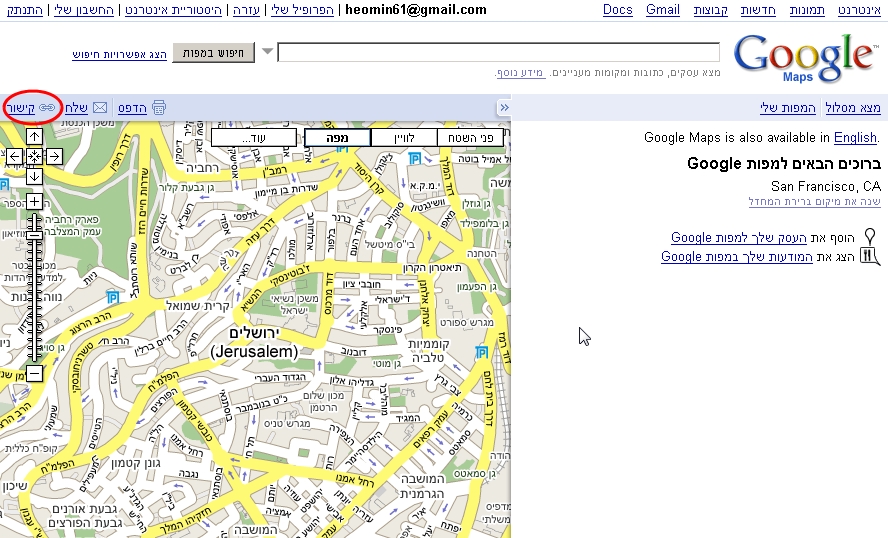888x538 pixels.
Task: Zoom out with the minus button
Action: tap(35, 373)
